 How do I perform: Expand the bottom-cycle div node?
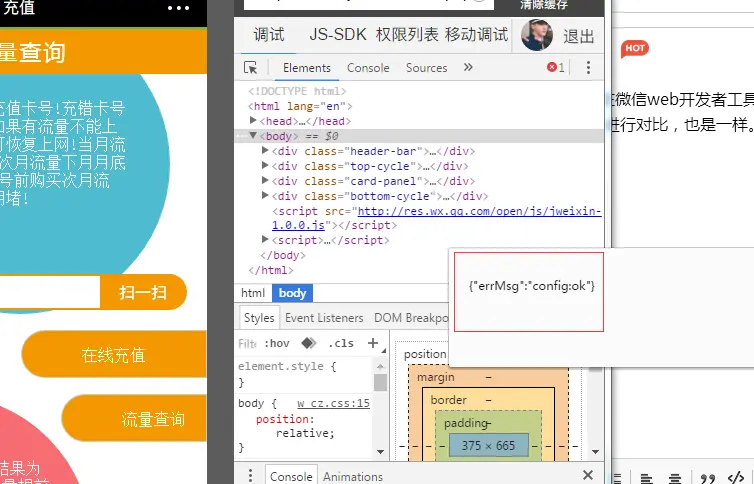(x=264, y=195)
